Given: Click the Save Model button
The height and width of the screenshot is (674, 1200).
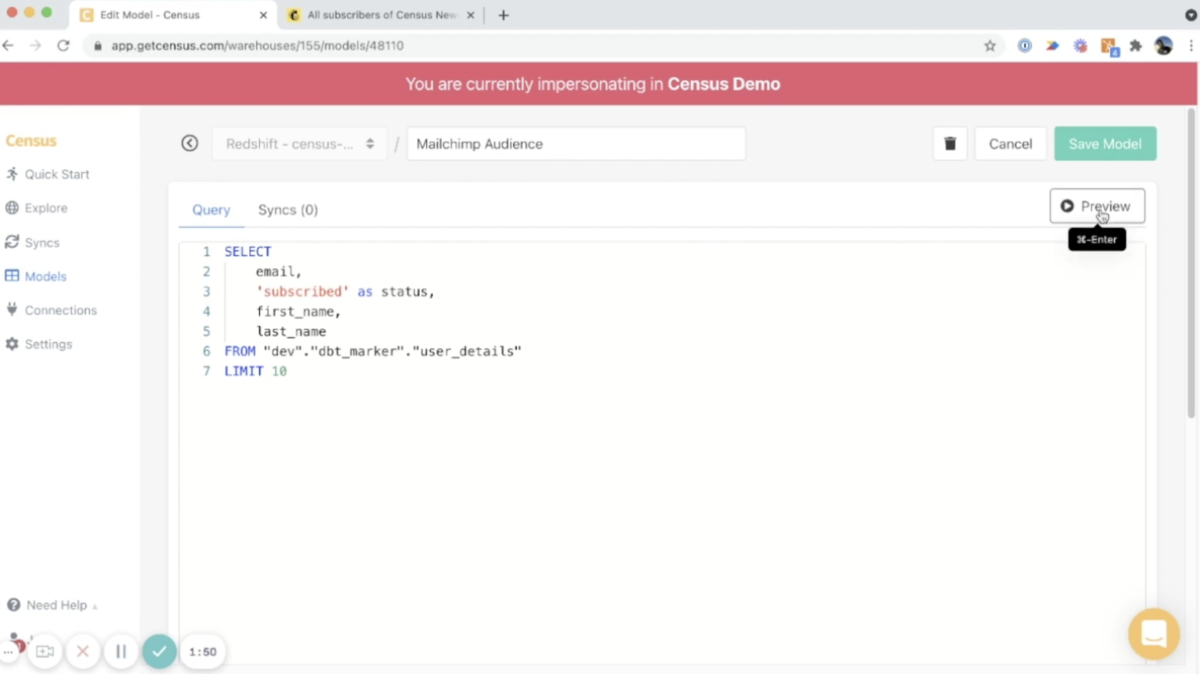Looking at the screenshot, I should click(x=1105, y=144).
